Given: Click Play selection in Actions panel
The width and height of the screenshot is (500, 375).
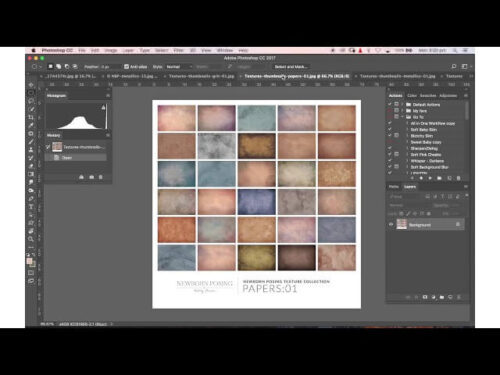Looking at the screenshot, I should (x=430, y=178).
